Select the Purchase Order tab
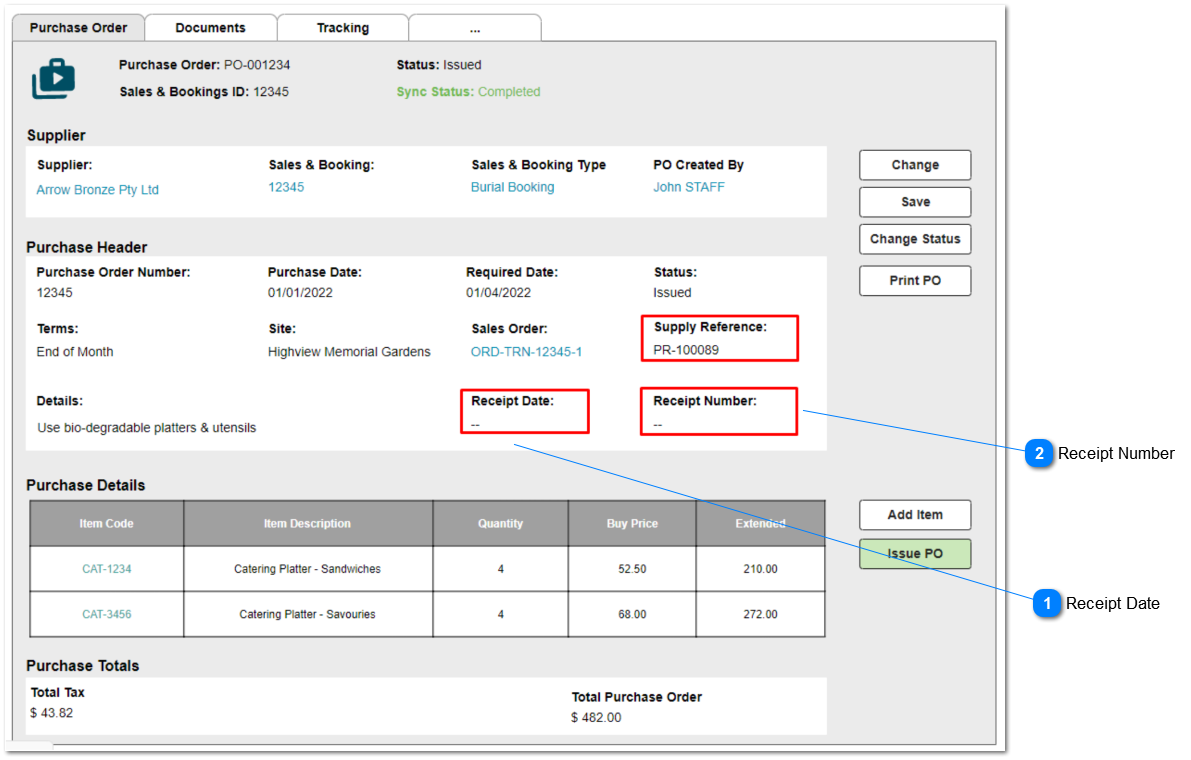1191x760 pixels. [78, 28]
